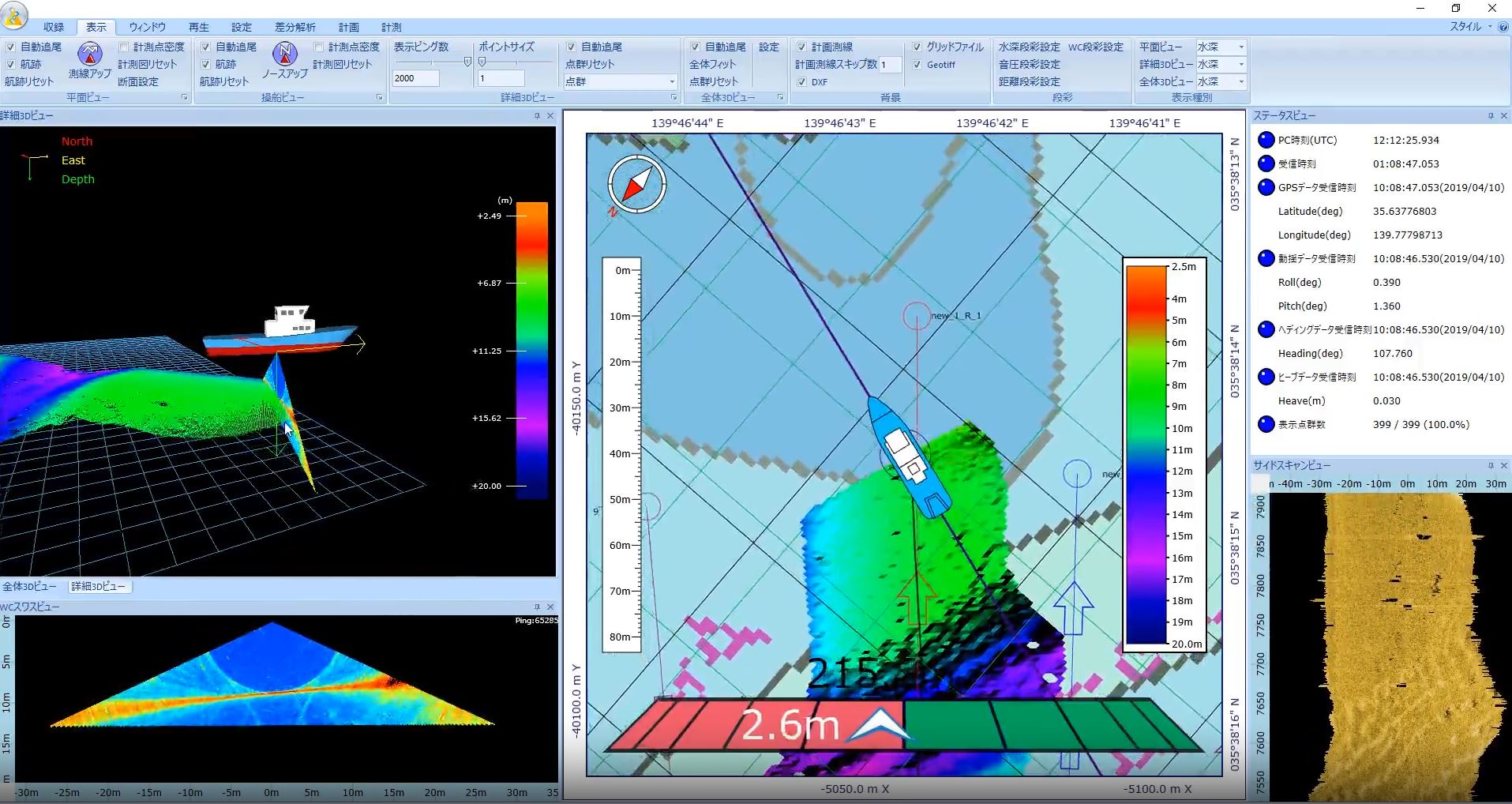Screen dimensions: 1512x804
Task: Click the help question mark icon
Action: tap(1503, 27)
